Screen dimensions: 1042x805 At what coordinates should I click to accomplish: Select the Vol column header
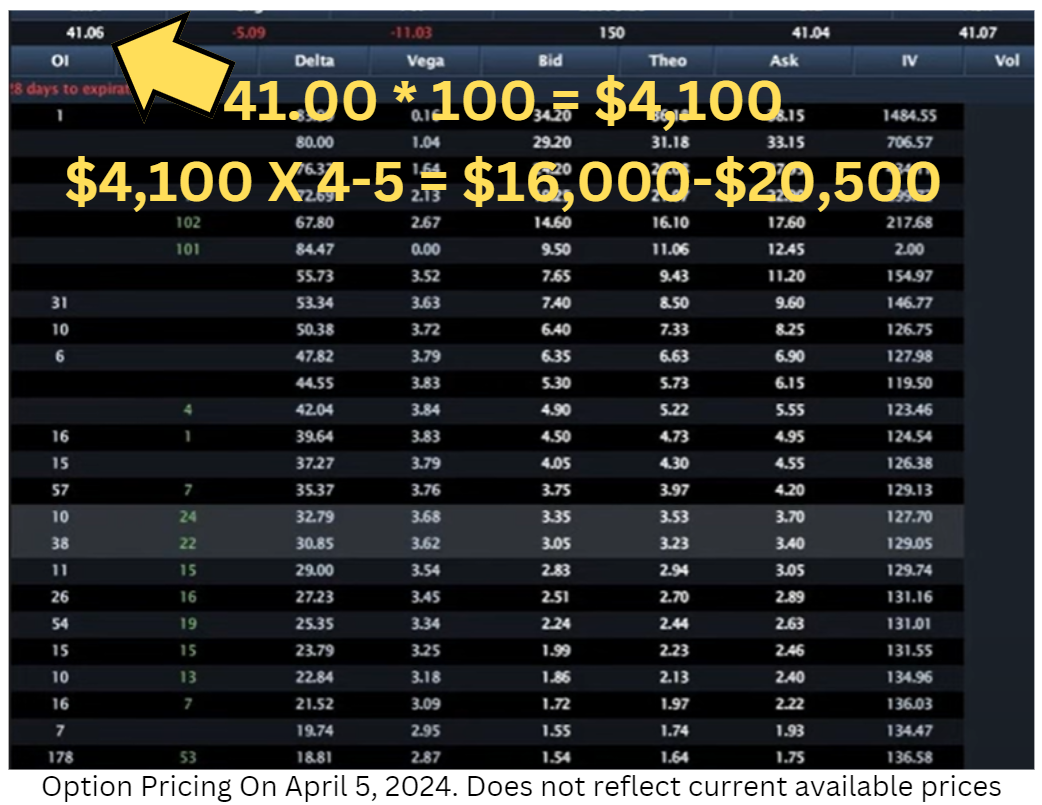click(1004, 61)
